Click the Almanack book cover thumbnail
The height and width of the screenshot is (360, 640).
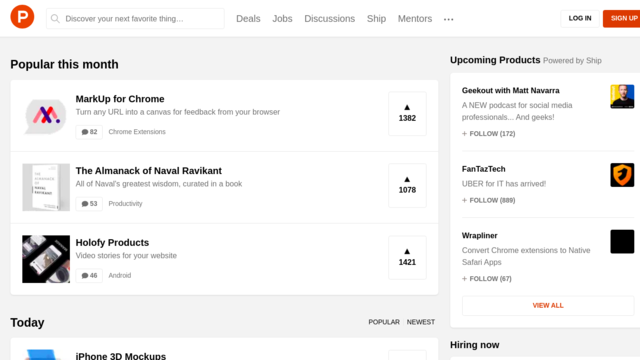[x=46, y=187]
